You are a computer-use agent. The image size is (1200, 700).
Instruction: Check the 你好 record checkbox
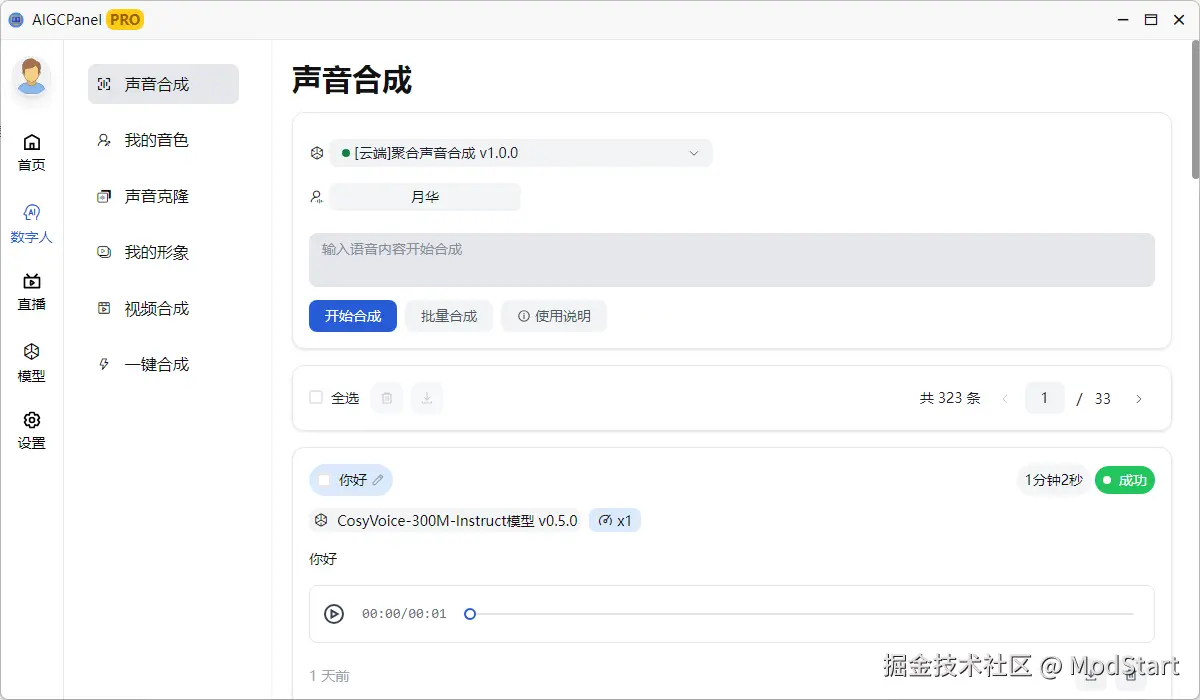coord(324,480)
